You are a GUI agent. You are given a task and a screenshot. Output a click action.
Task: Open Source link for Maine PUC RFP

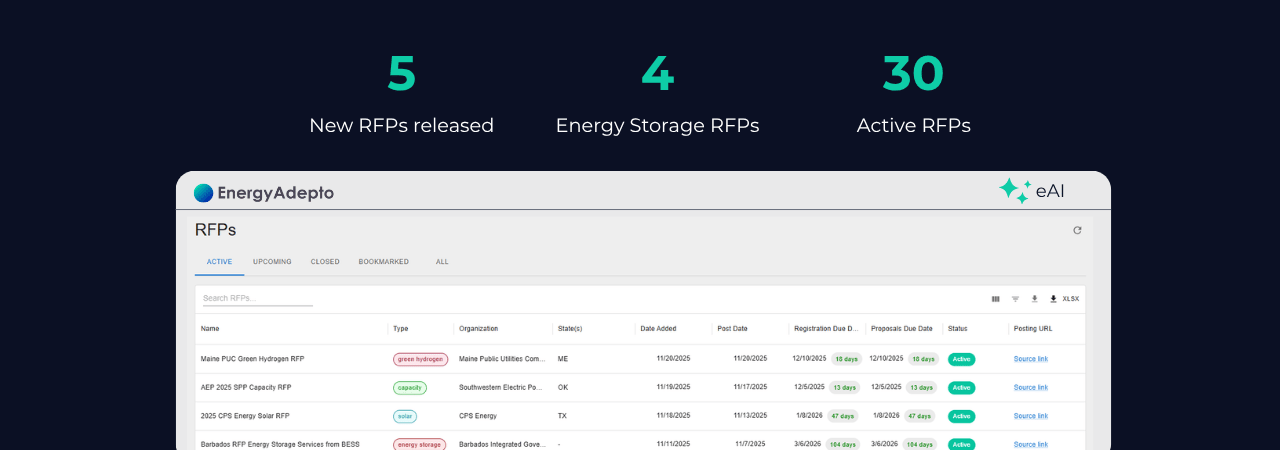(1030, 359)
